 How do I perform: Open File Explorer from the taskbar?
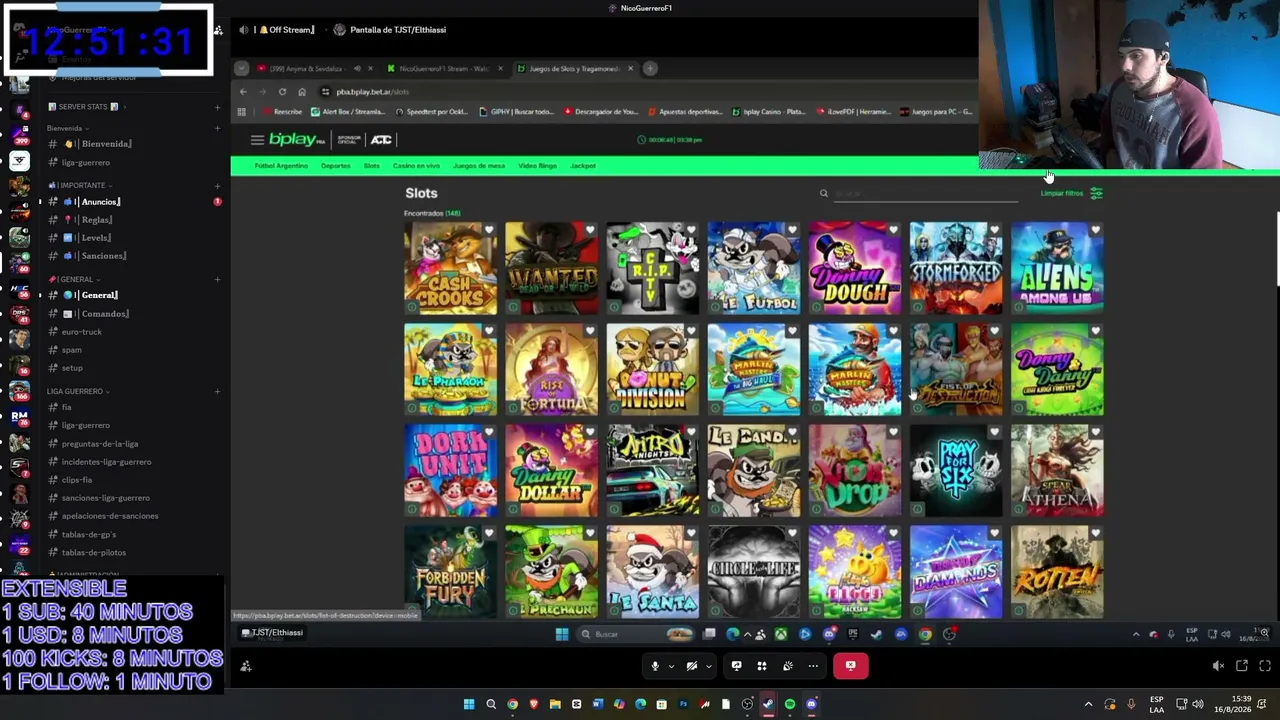pyautogui.click(x=555, y=704)
